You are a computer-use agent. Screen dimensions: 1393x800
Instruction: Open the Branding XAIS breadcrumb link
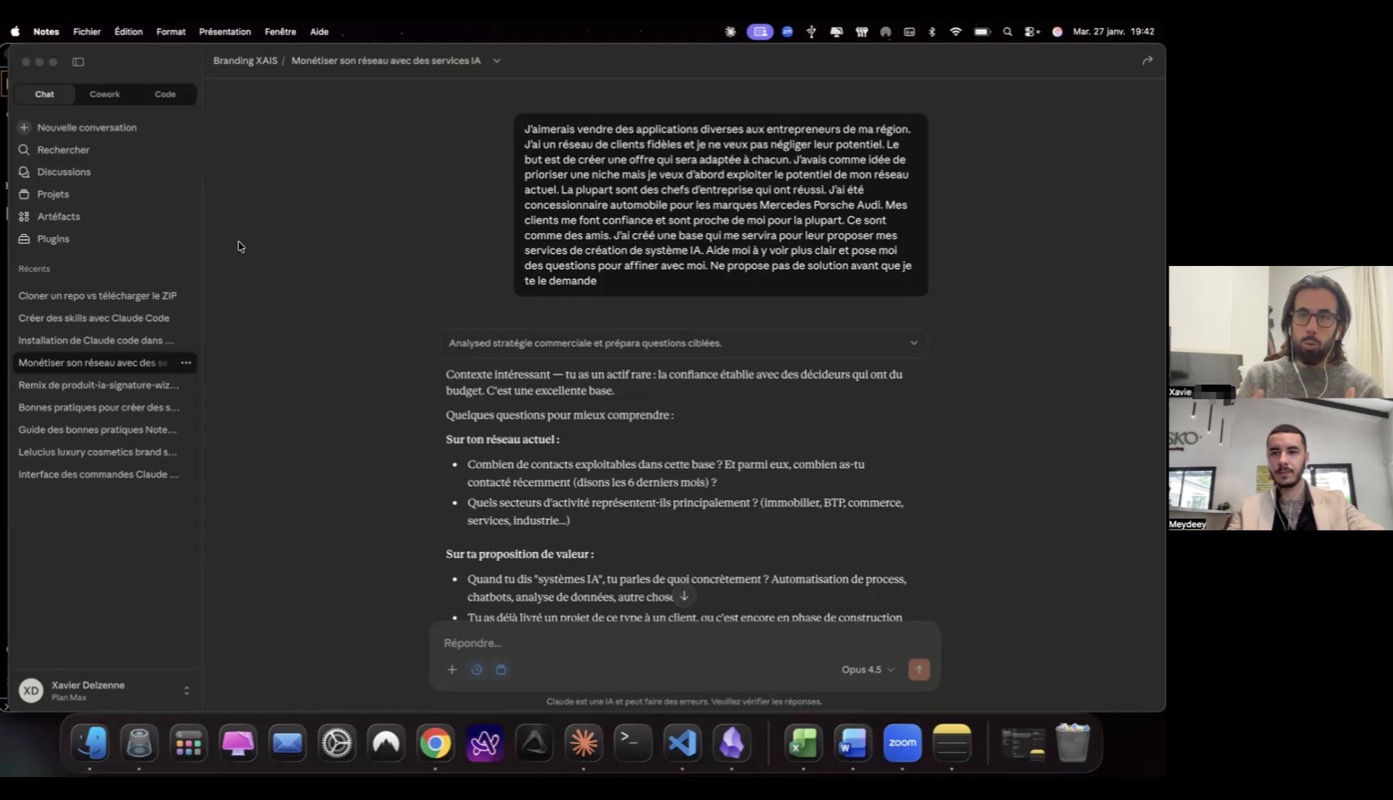(245, 61)
